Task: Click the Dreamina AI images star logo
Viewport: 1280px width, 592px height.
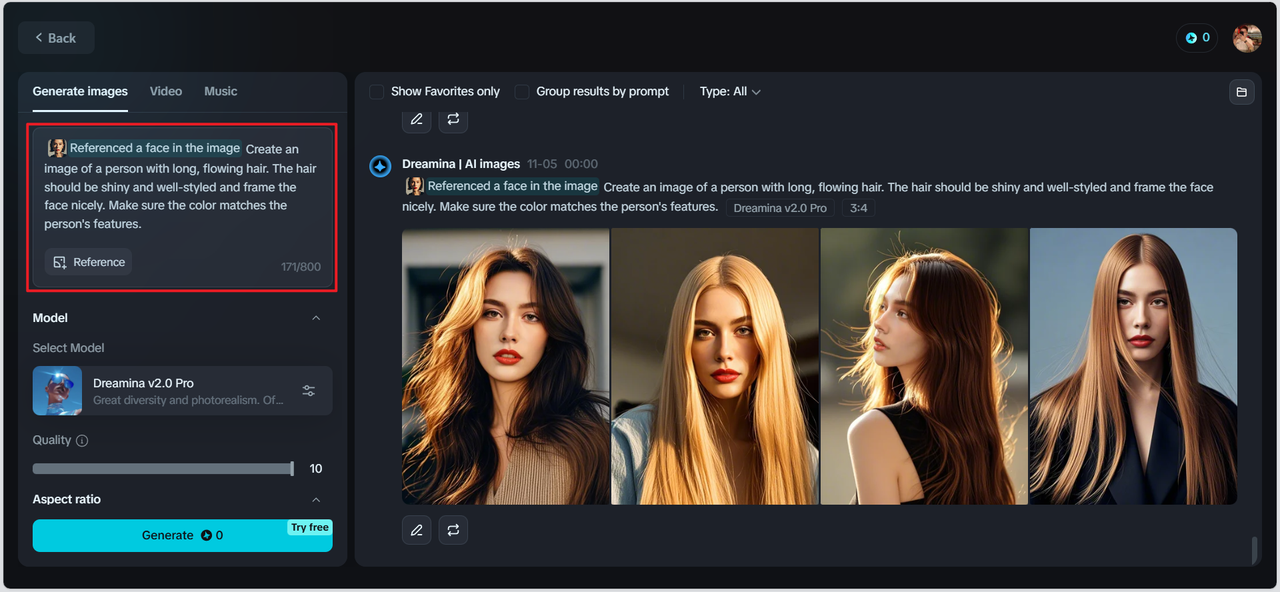Action: point(380,166)
